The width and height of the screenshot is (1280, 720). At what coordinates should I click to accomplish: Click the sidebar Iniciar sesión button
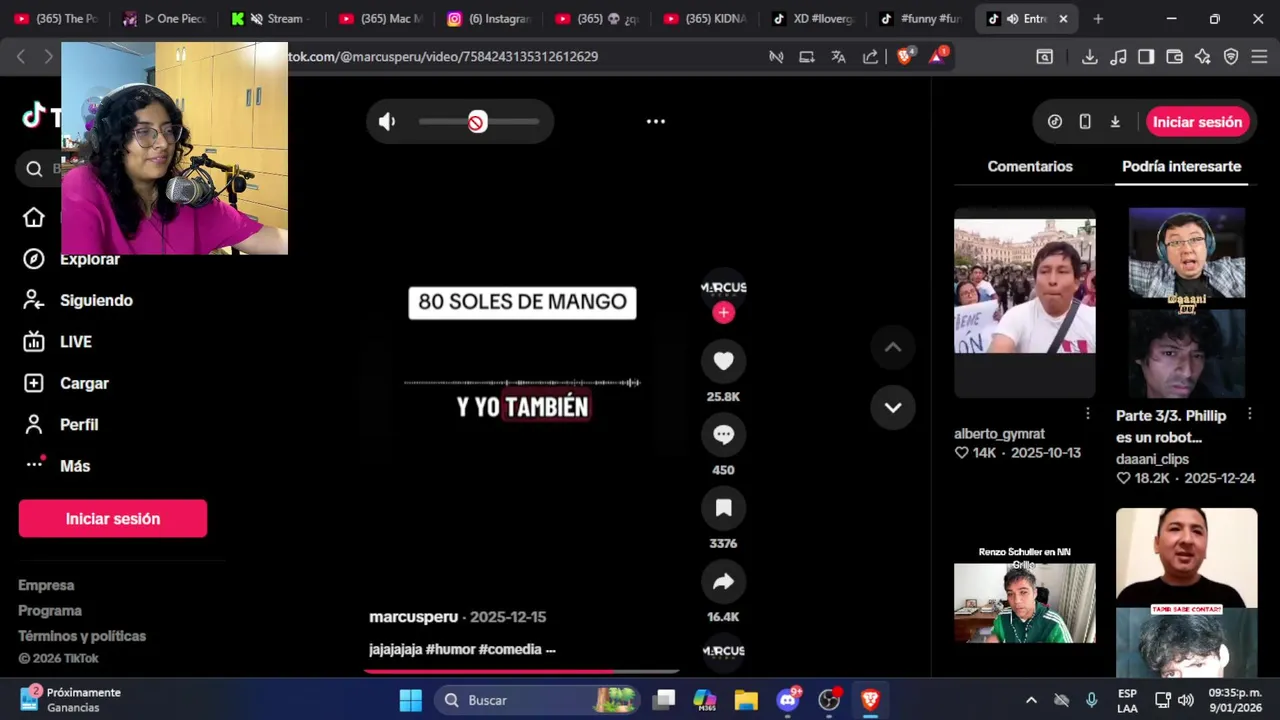tap(113, 519)
